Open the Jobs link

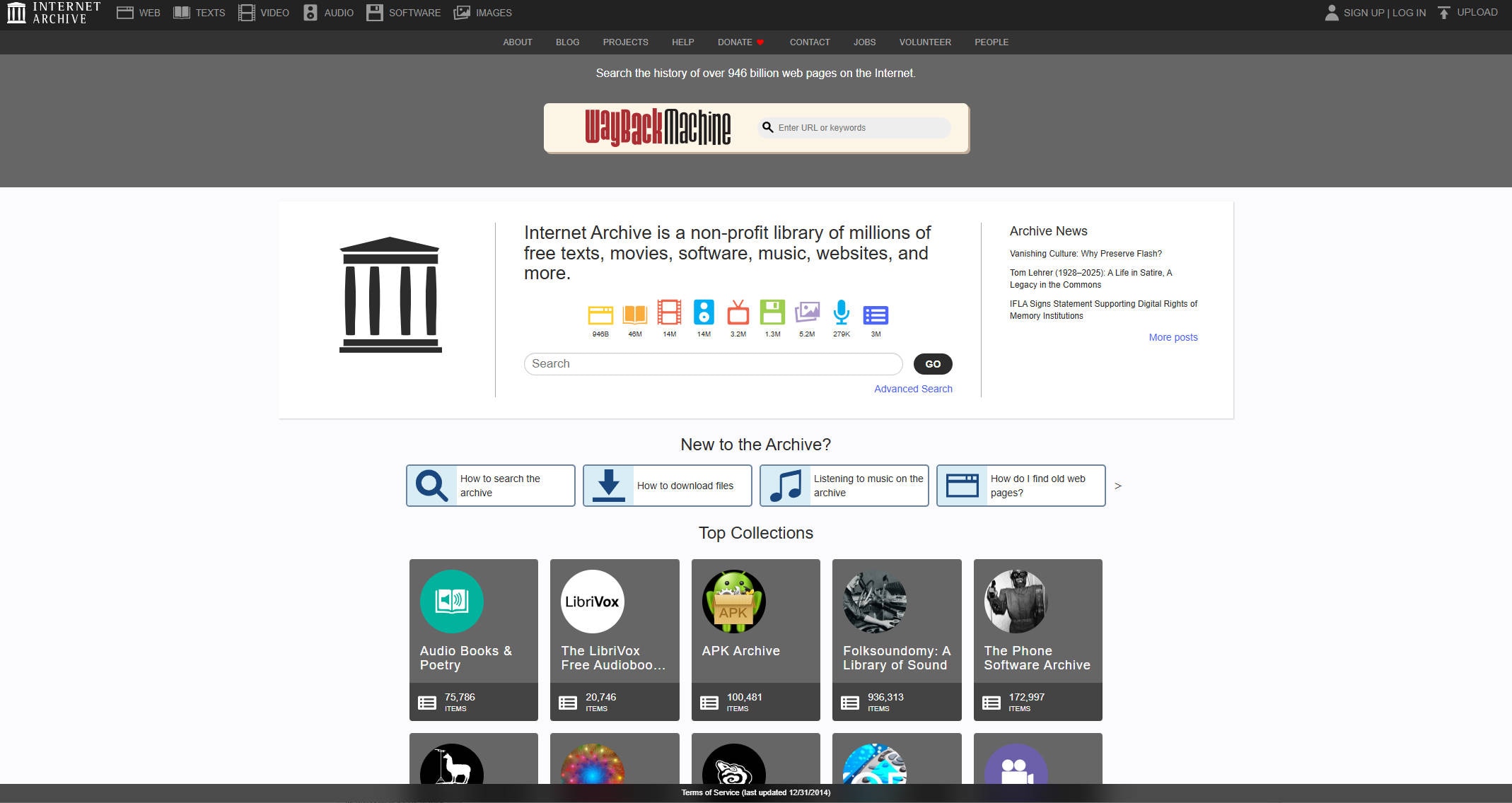(x=864, y=42)
